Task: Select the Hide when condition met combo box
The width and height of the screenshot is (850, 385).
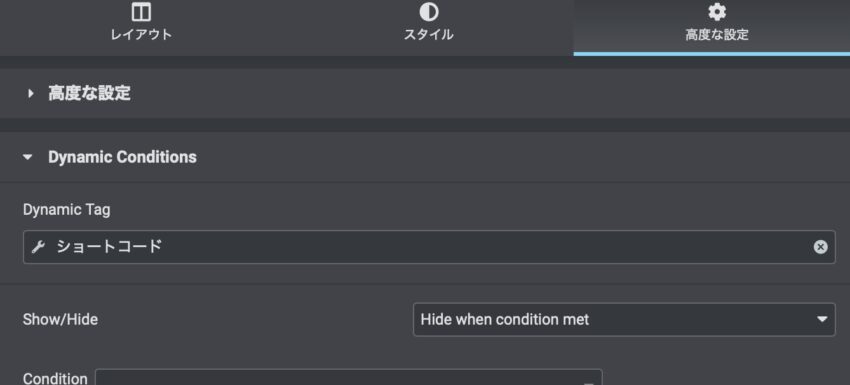Action: click(624, 319)
